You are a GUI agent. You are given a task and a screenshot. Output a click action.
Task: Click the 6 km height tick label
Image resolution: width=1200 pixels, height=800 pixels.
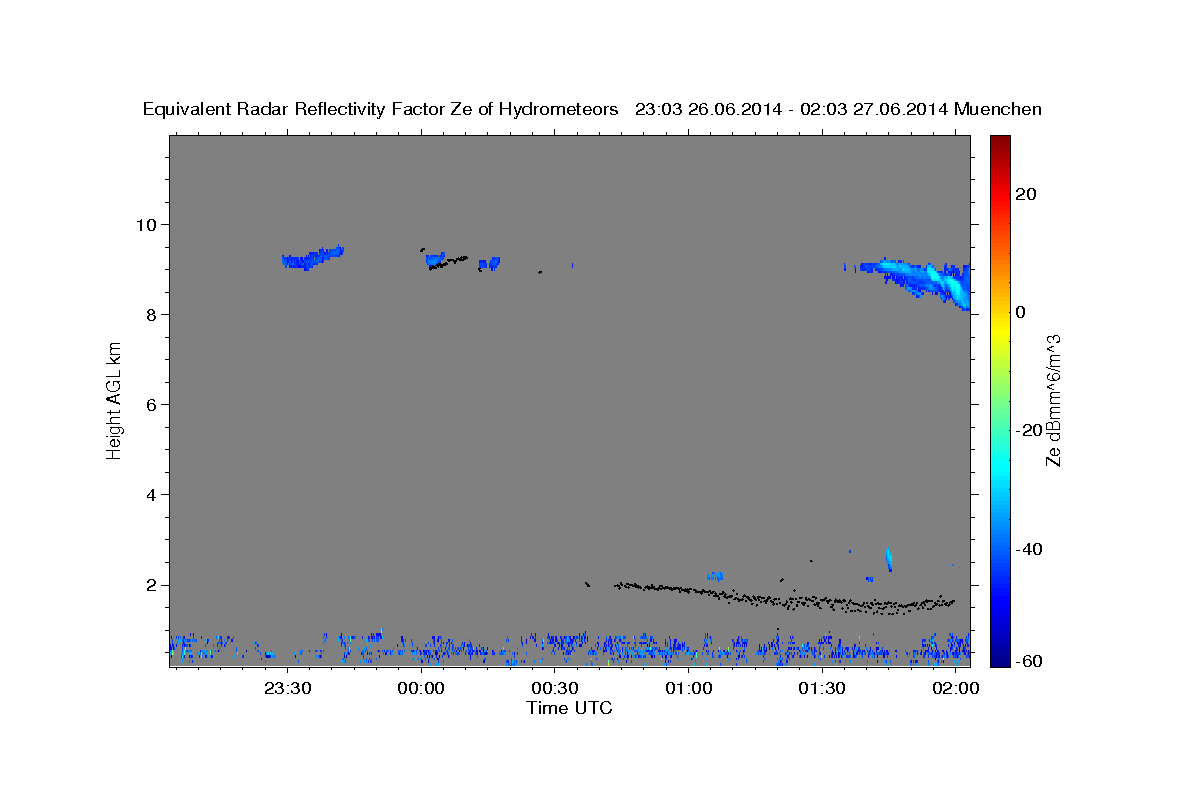153,404
